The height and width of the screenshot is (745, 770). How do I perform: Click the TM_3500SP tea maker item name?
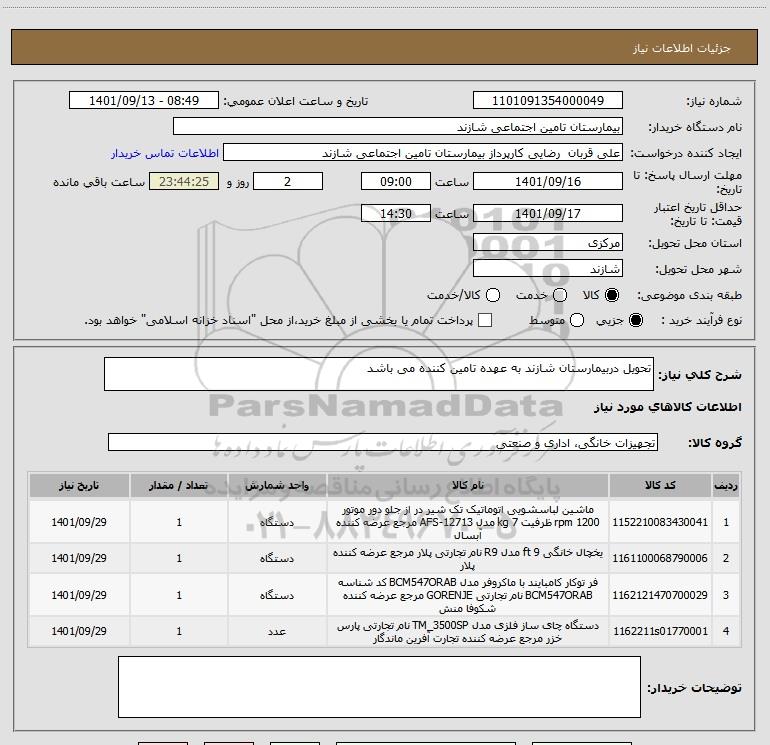pos(468,632)
